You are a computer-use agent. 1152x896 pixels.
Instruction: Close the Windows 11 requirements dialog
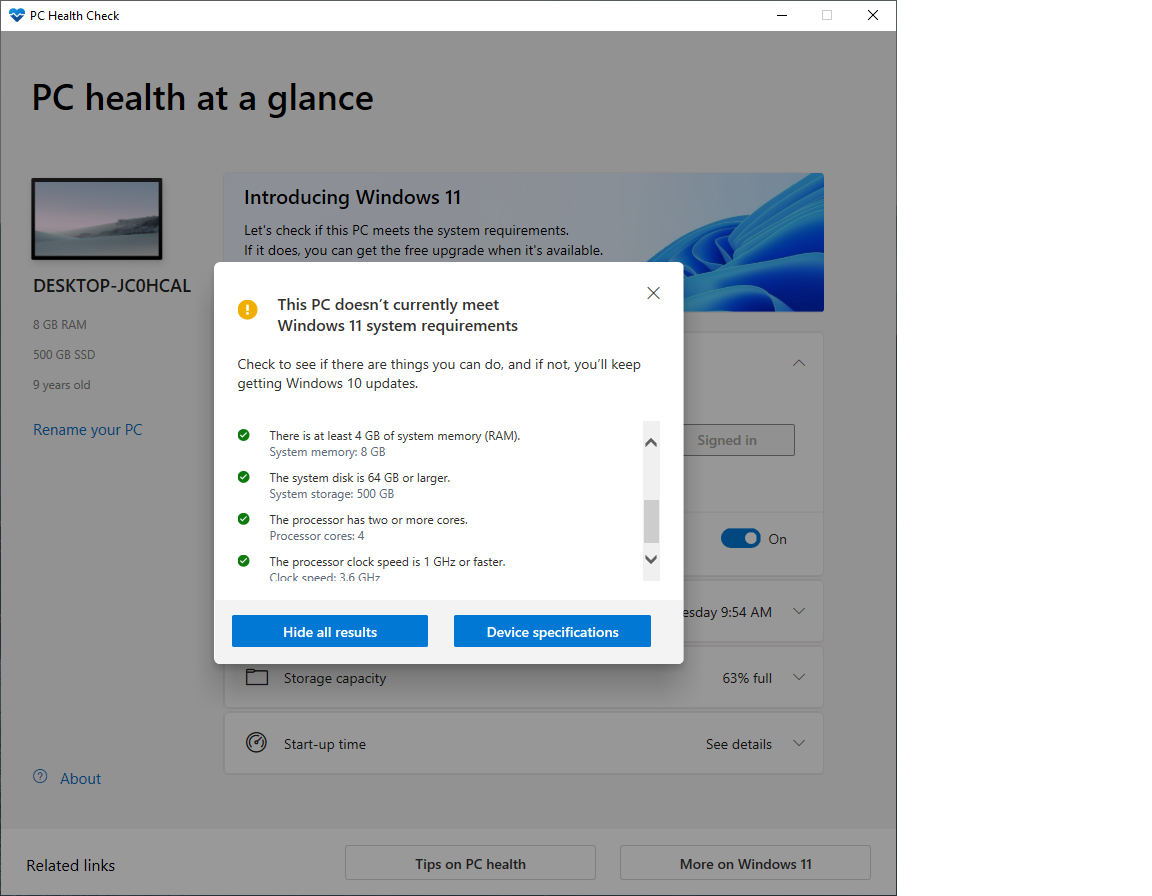click(653, 293)
